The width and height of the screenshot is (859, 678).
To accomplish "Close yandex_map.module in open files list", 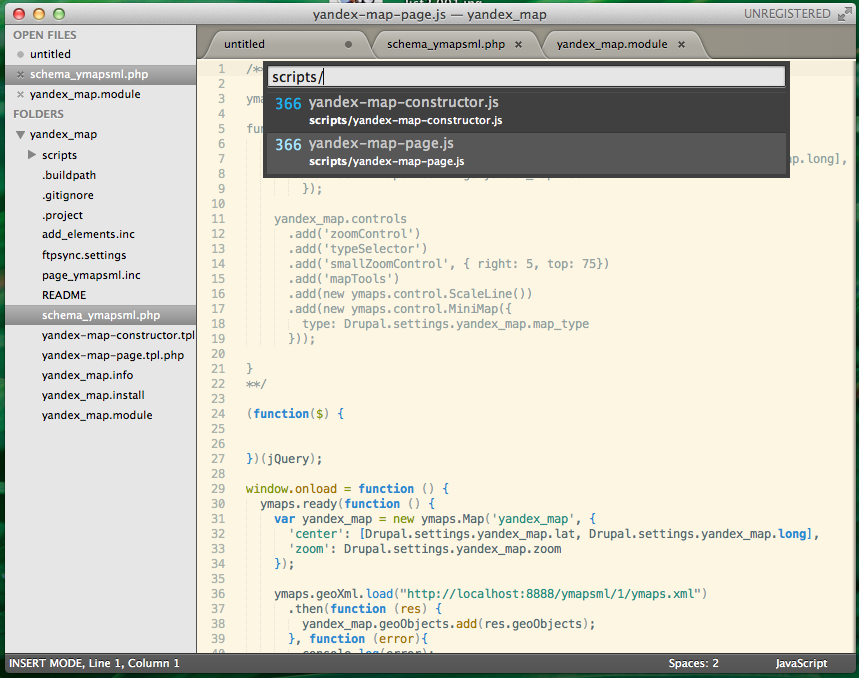I will click(20, 94).
